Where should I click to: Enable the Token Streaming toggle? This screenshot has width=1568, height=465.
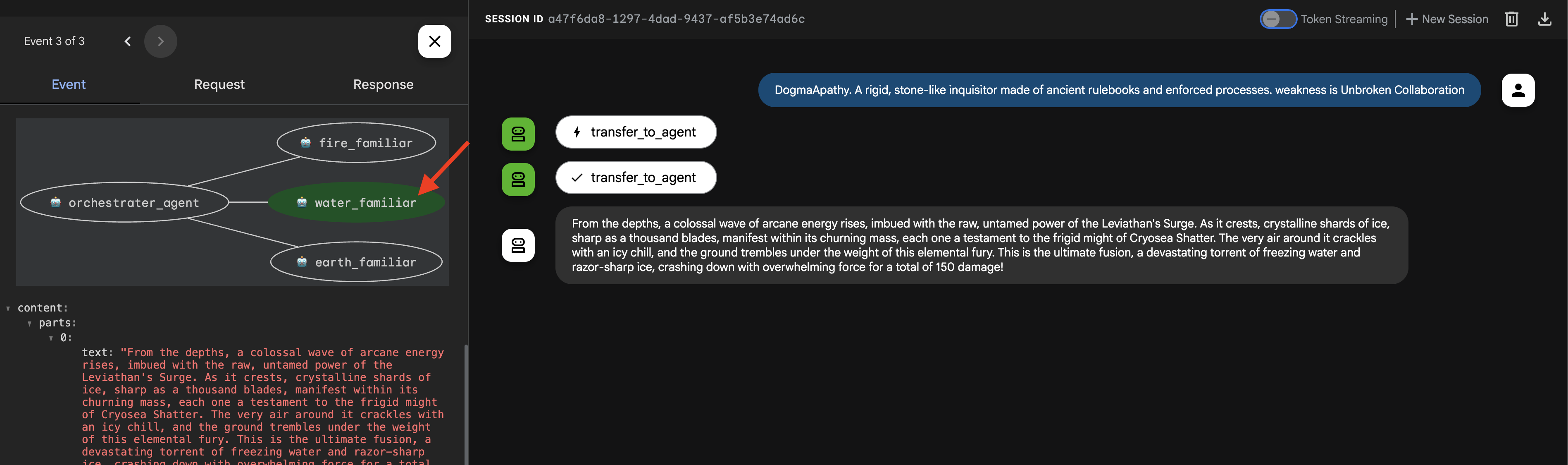(1277, 19)
